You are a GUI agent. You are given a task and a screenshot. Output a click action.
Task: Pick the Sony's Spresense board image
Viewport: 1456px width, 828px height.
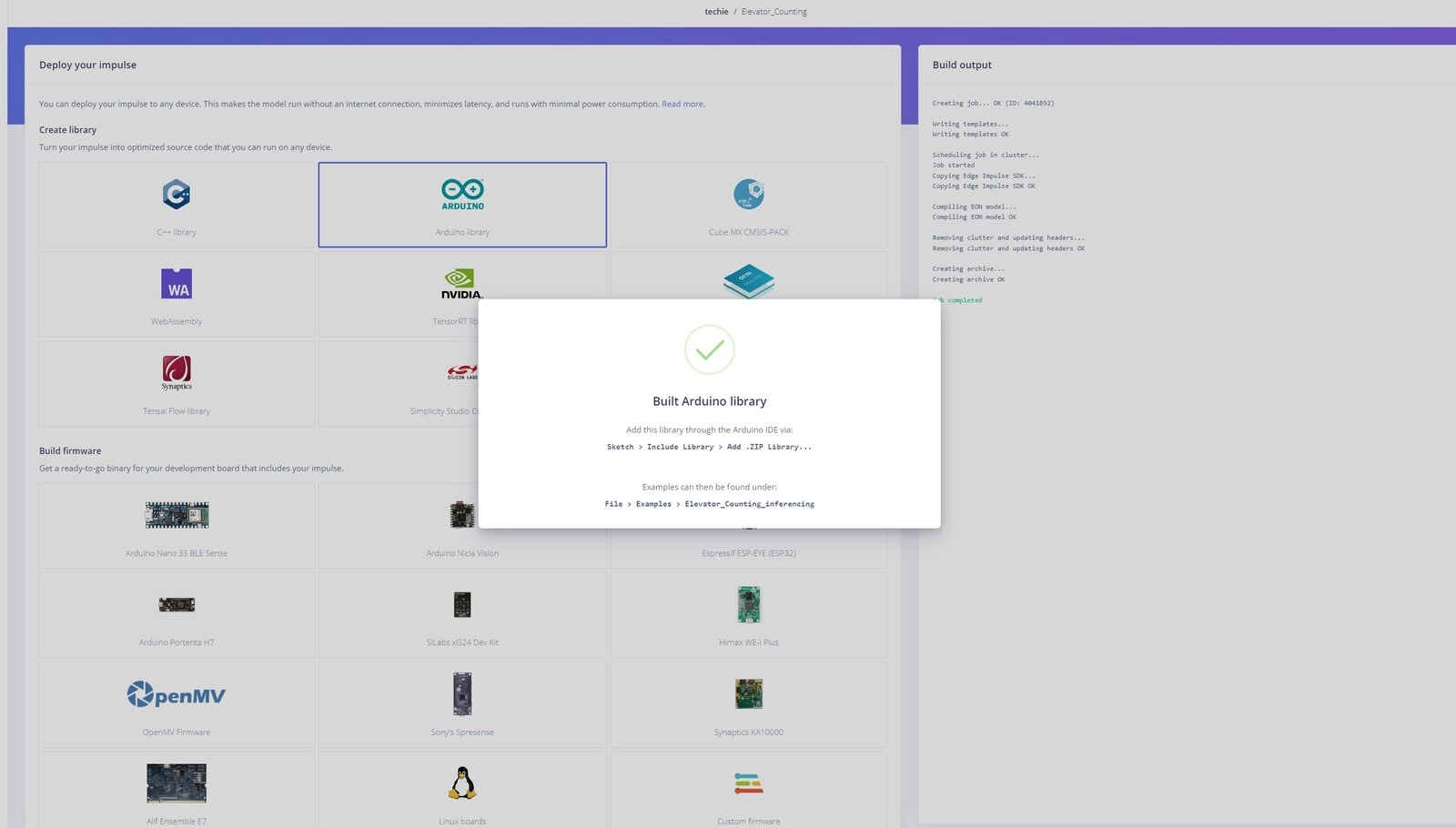[x=462, y=694]
